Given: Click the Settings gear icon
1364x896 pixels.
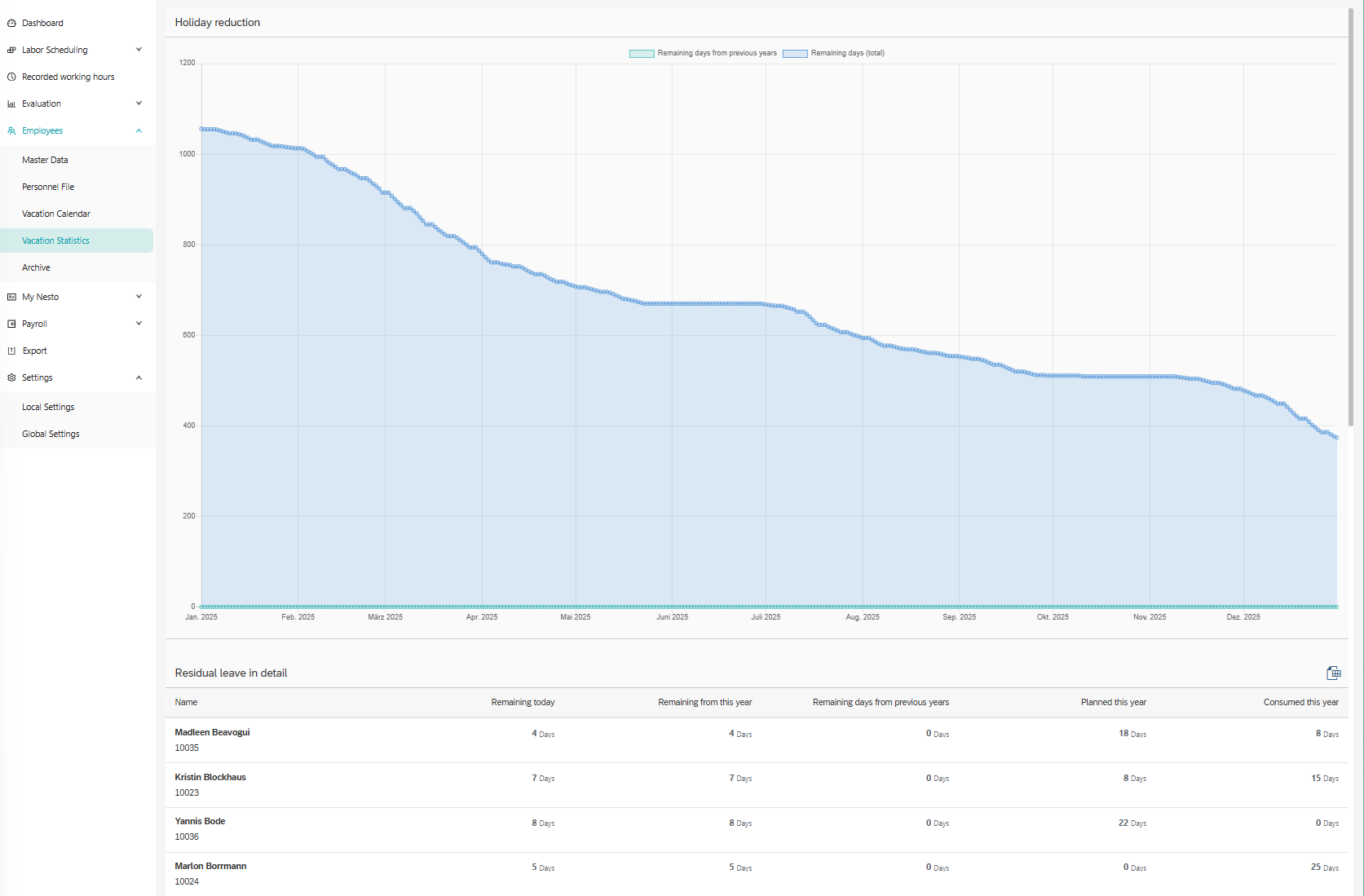Looking at the screenshot, I should pyautogui.click(x=11, y=378).
